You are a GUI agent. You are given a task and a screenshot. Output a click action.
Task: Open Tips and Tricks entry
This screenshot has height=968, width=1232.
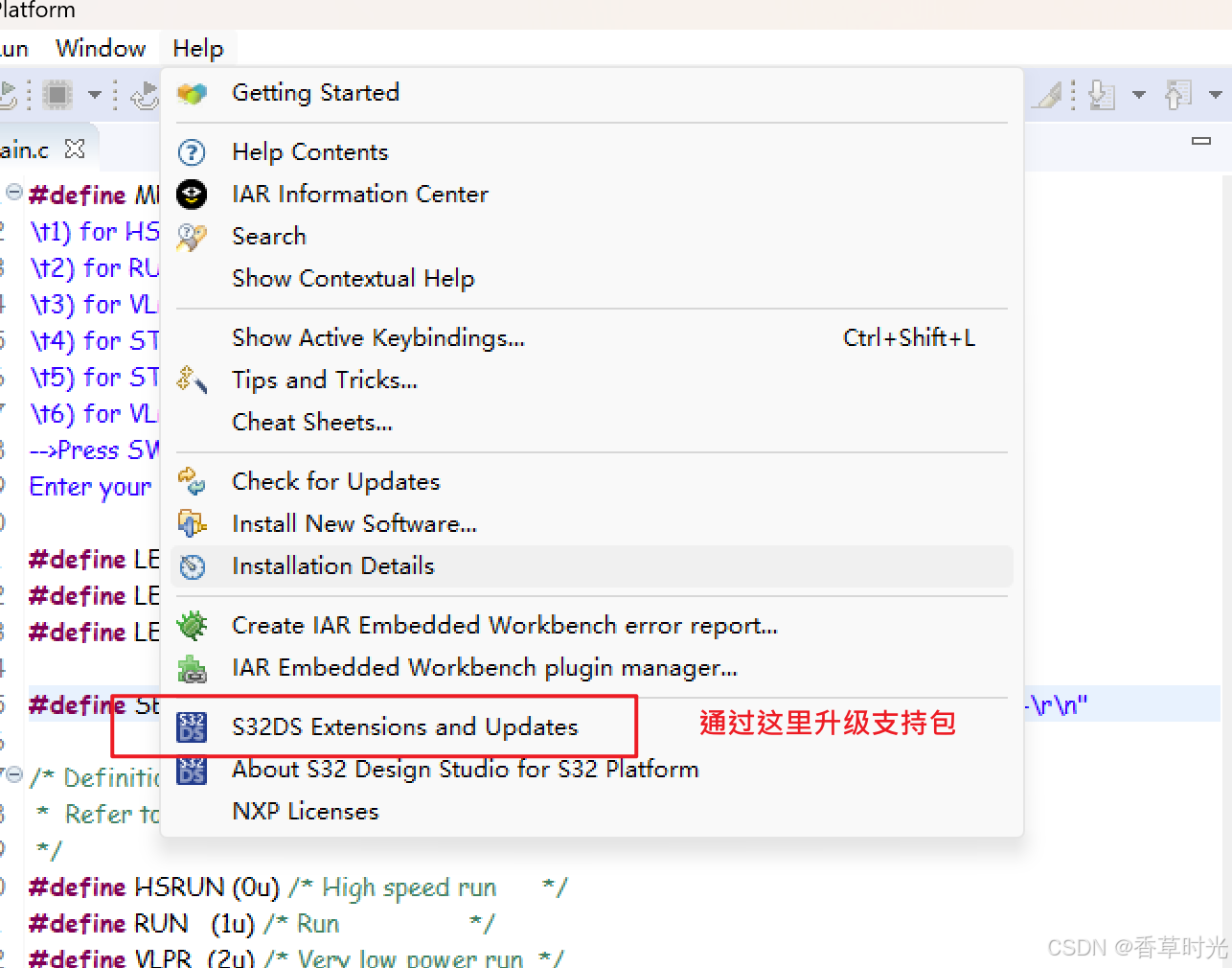pos(592,380)
